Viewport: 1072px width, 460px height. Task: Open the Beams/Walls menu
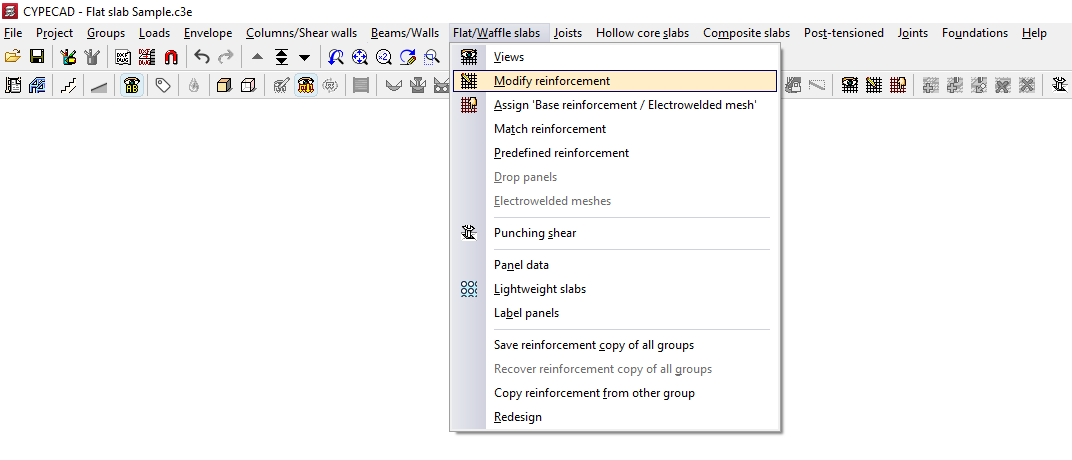click(x=405, y=33)
